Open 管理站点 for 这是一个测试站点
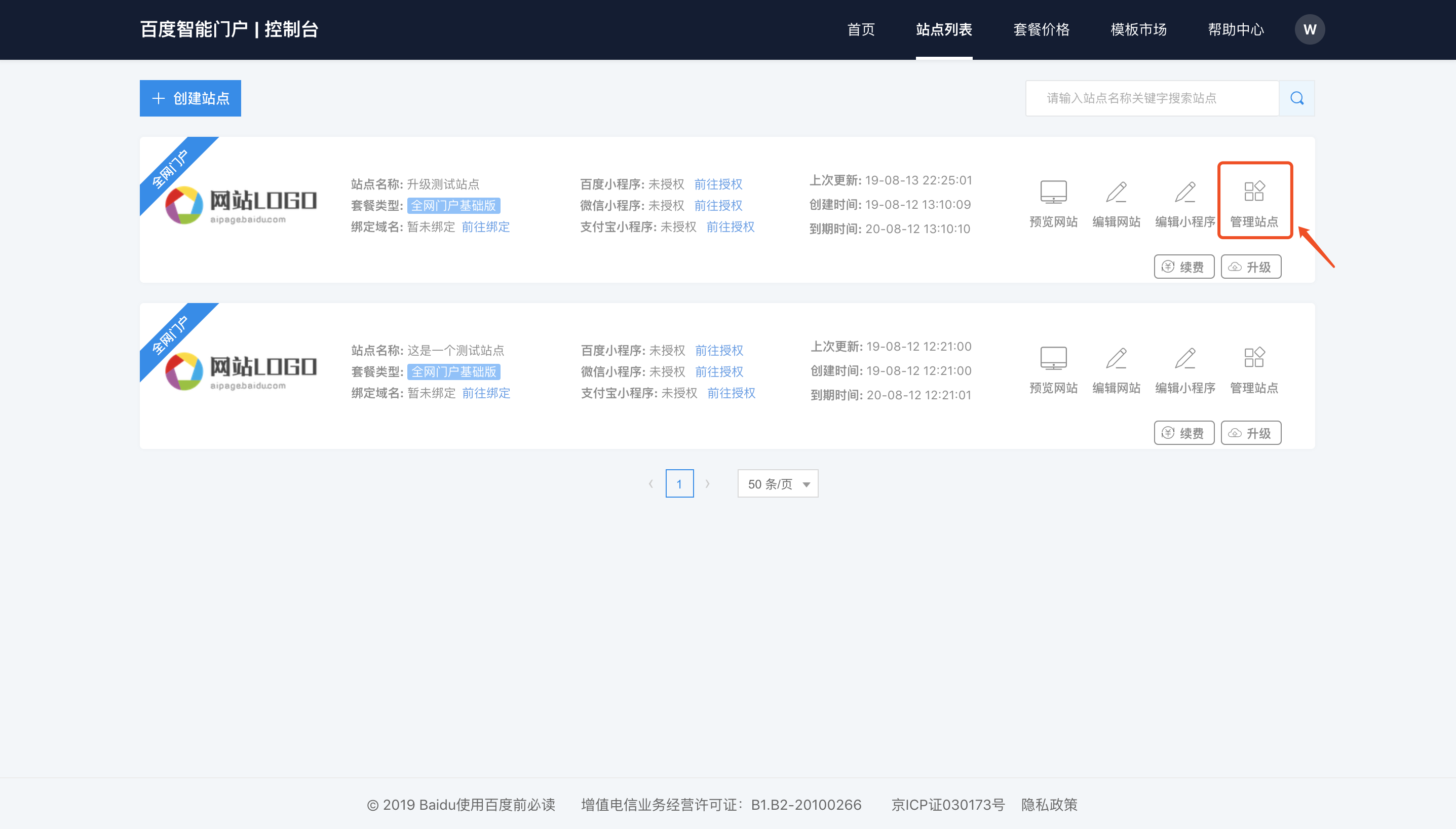The image size is (1456, 829). 1254,370
